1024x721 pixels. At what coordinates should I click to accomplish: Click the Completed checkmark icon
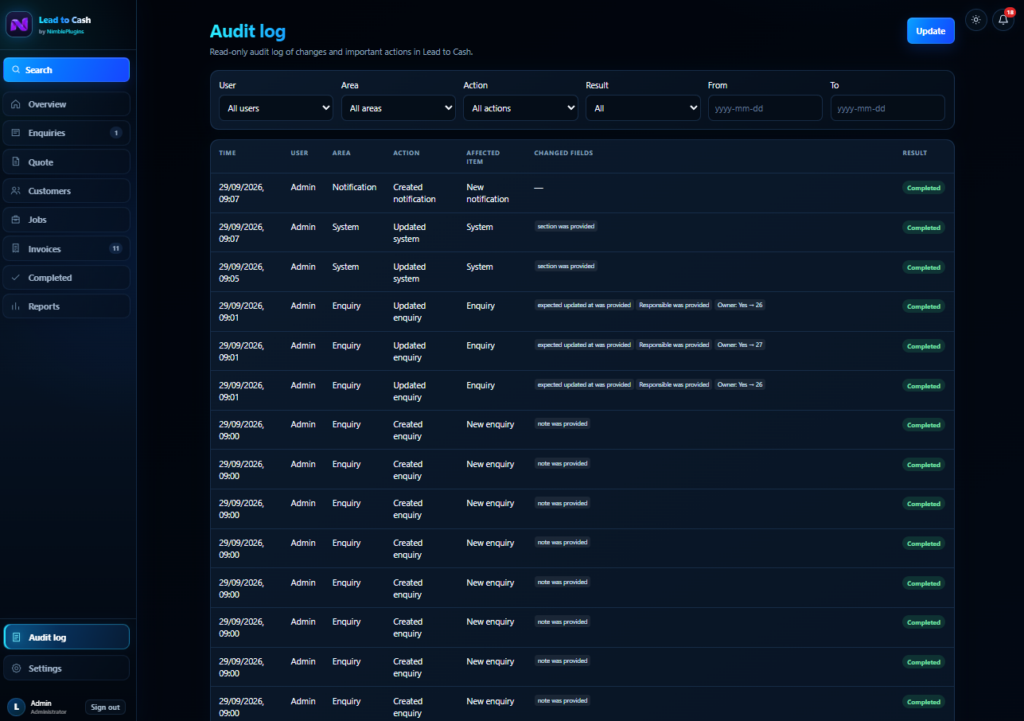pyautogui.click(x=16, y=278)
